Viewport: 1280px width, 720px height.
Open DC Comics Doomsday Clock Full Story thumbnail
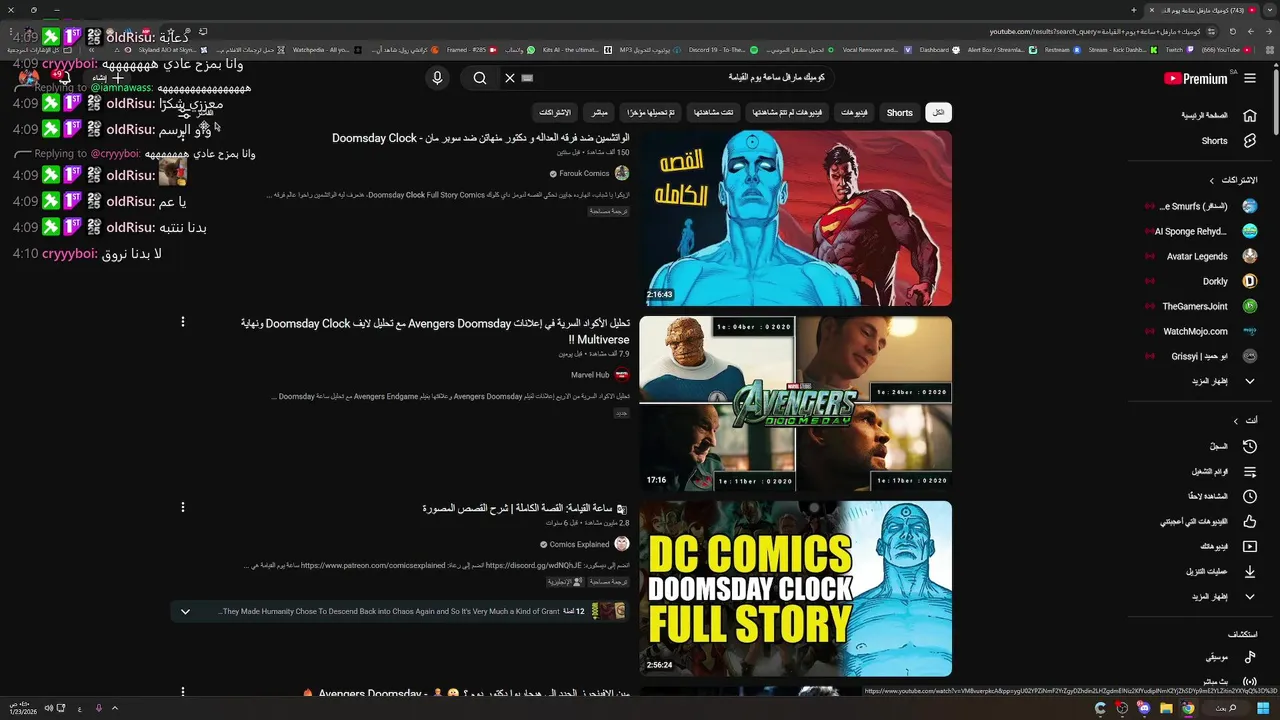(796, 589)
